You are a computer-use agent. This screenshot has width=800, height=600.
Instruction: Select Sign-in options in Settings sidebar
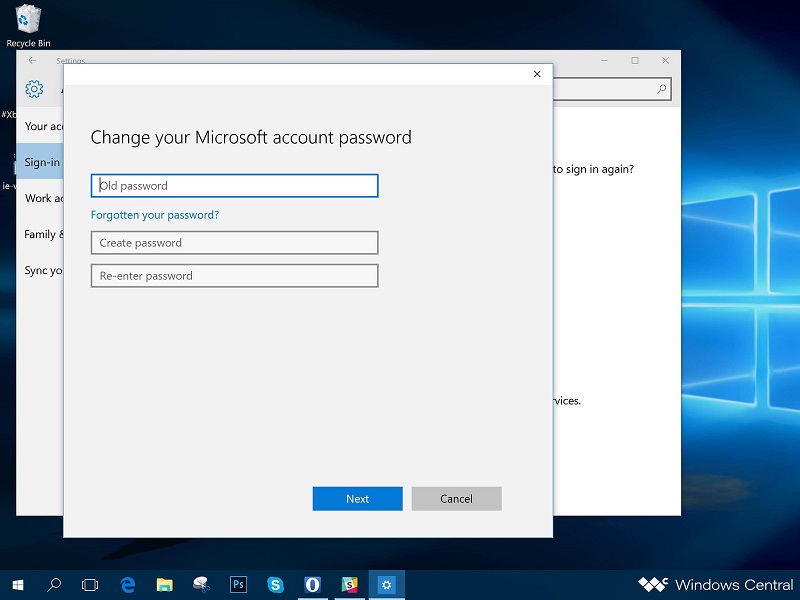coord(41,162)
